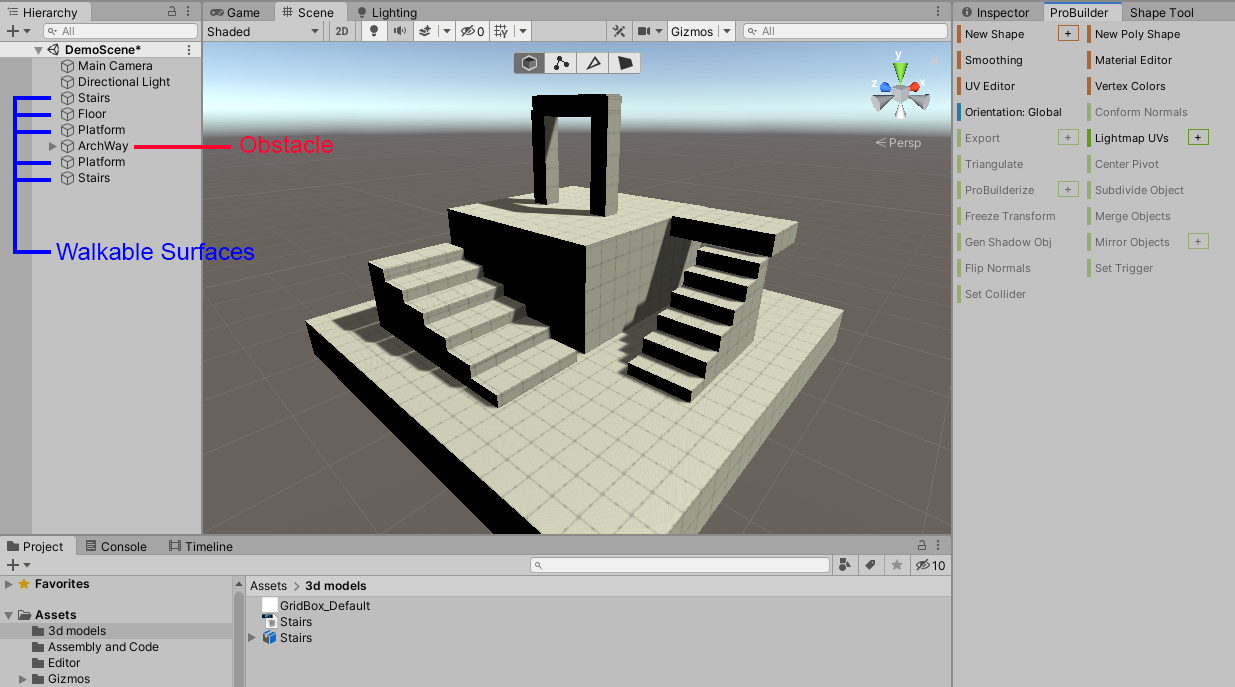Screen dimensions: 1235x687
Task: Expand the ArchWay object in Hierarchy
Action: [x=53, y=146]
